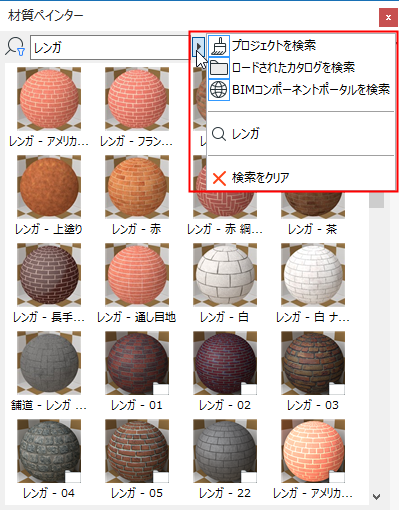
Task: Click the search filter magnifier icon
Action: (x=15, y=47)
